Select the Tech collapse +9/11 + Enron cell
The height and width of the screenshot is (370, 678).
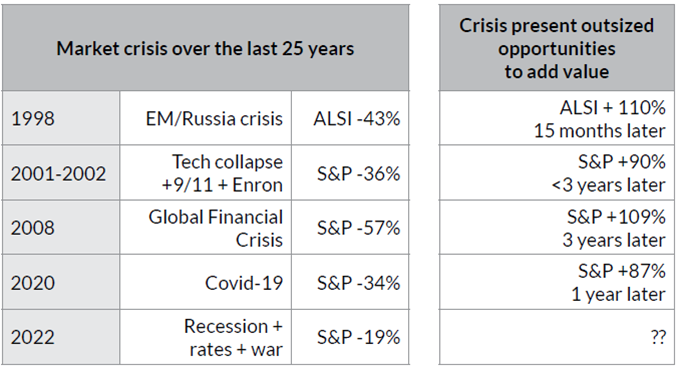(206, 172)
